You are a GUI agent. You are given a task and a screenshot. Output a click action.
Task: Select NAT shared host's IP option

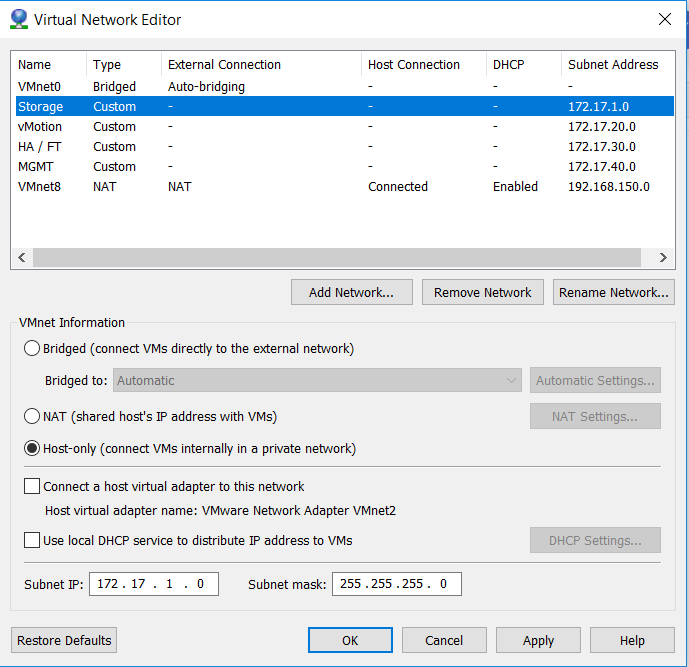(32, 416)
